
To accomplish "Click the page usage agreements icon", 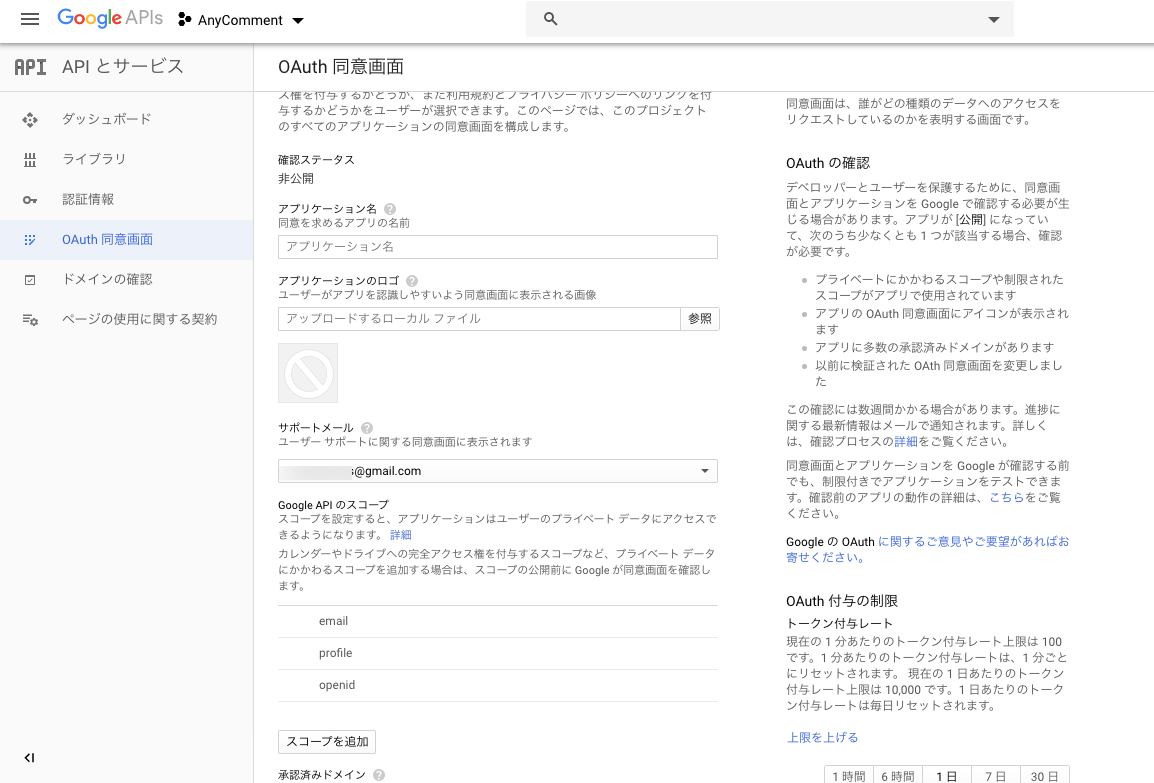I will pyautogui.click(x=29, y=319).
